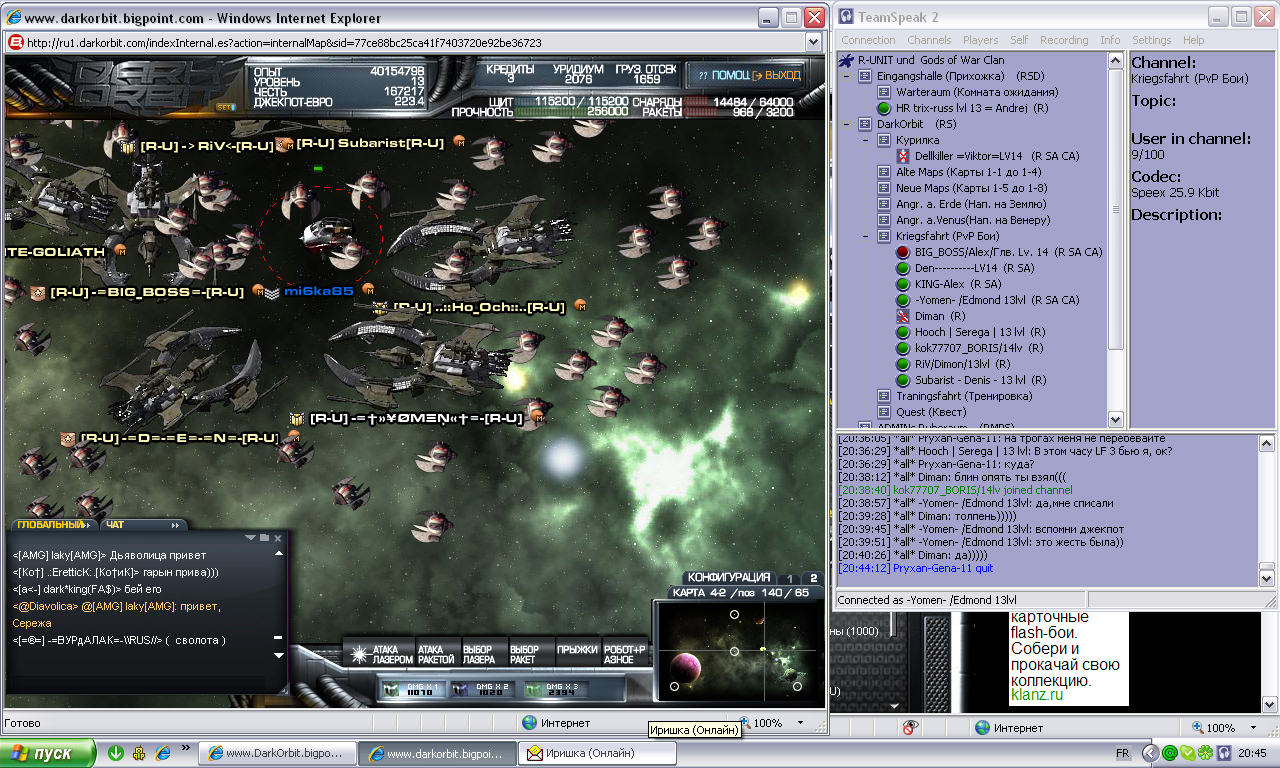Collapse the DarkOrbit (RS) channel
This screenshot has width=1280, height=768.
click(x=846, y=124)
